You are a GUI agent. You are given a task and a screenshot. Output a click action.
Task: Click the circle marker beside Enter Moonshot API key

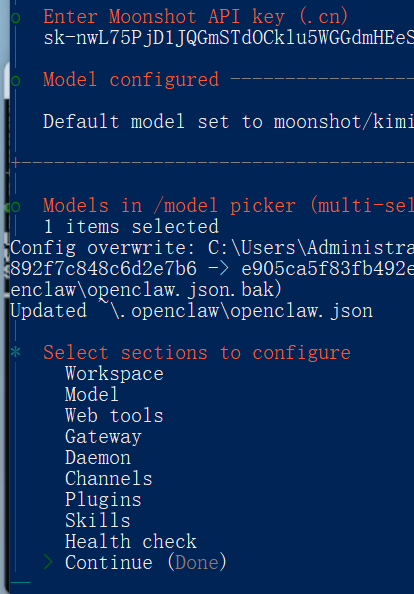[x=16, y=18]
